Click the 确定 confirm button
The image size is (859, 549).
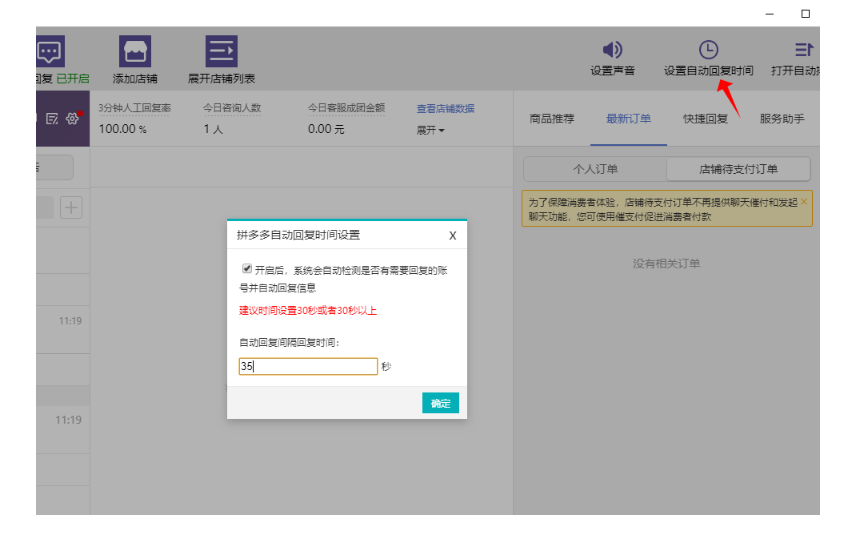tap(440, 403)
